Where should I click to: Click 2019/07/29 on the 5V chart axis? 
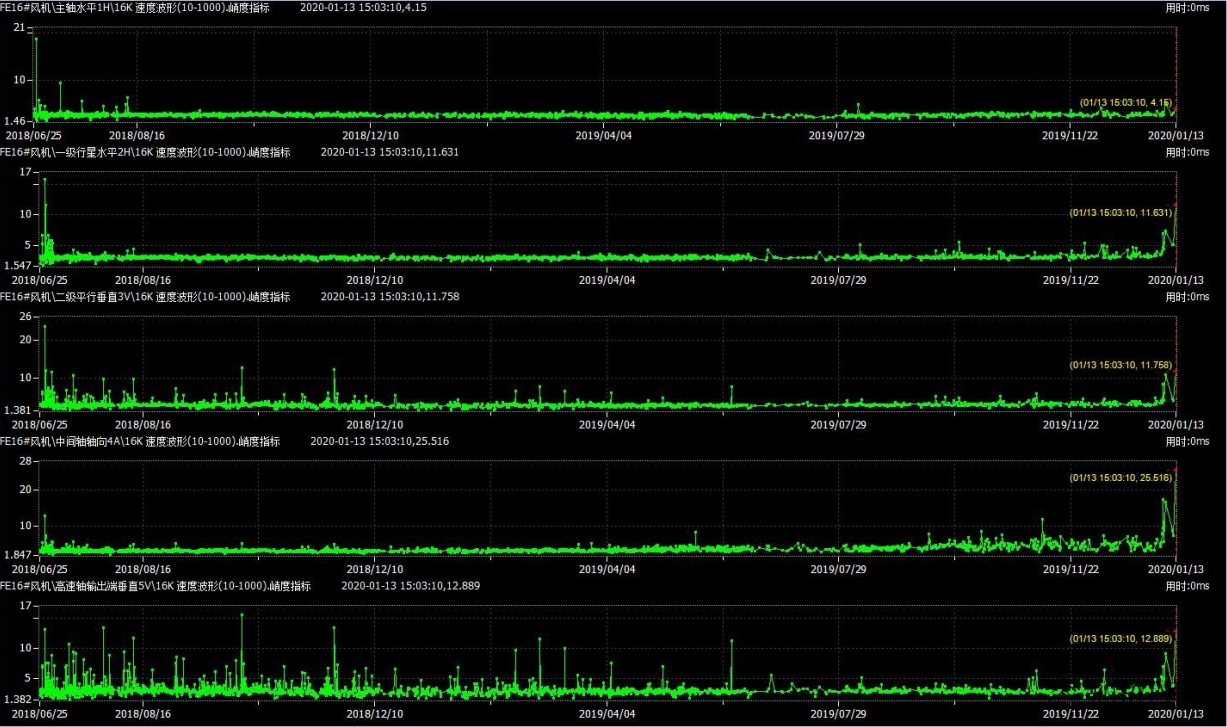click(x=837, y=714)
